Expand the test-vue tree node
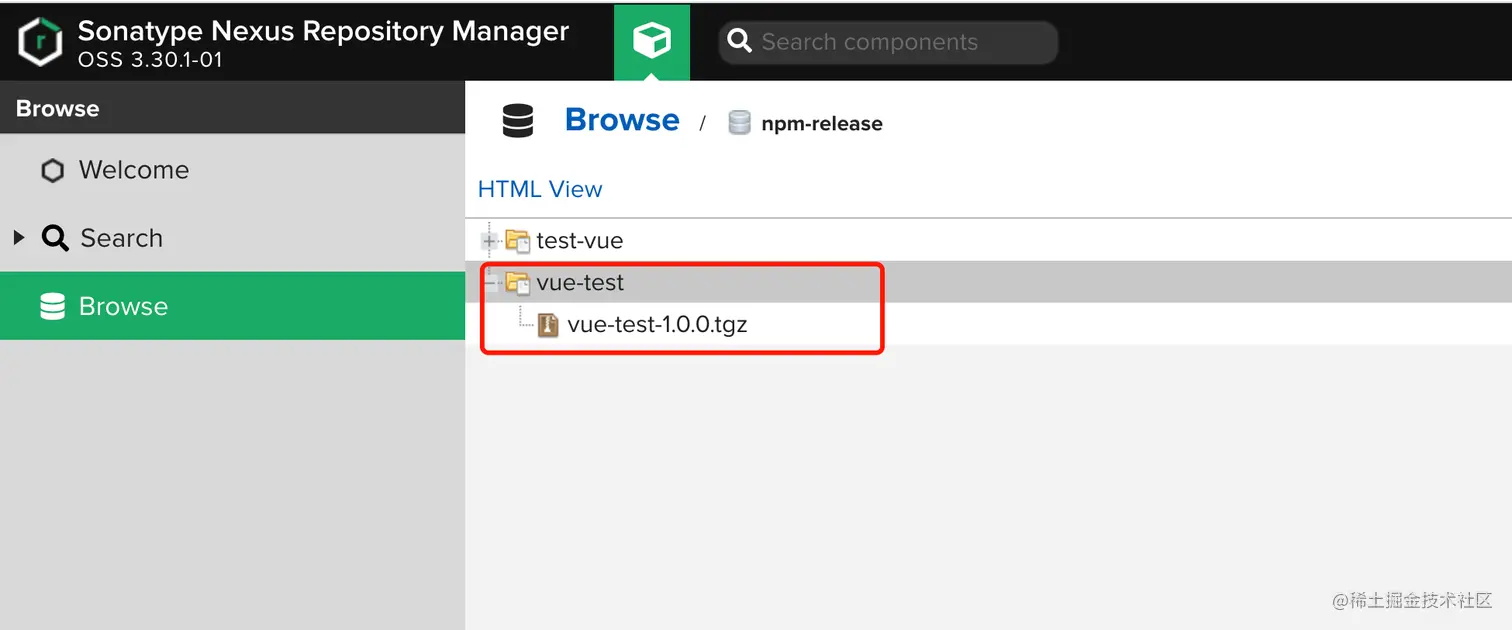Image resolution: width=1512 pixels, height=630 pixels. (490, 241)
